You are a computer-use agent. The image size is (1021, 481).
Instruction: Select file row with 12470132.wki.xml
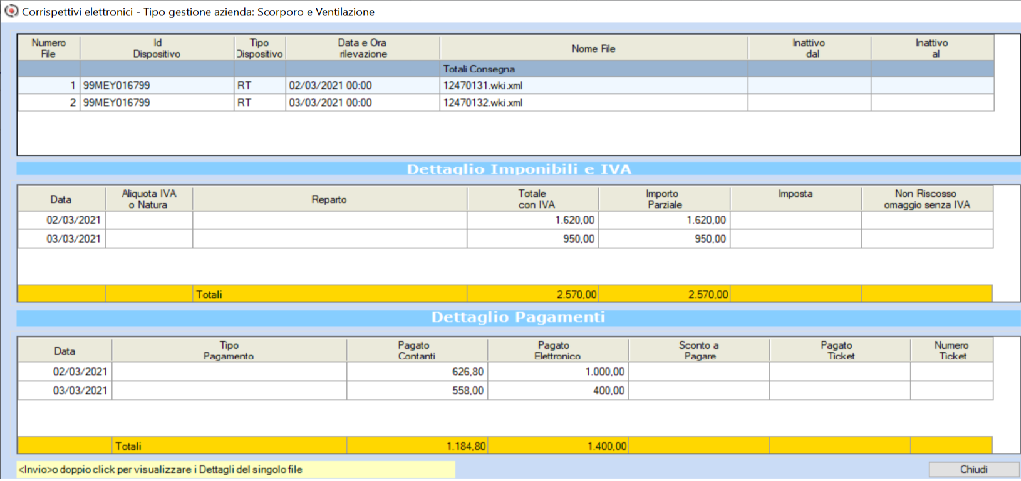tap(505, 102)
